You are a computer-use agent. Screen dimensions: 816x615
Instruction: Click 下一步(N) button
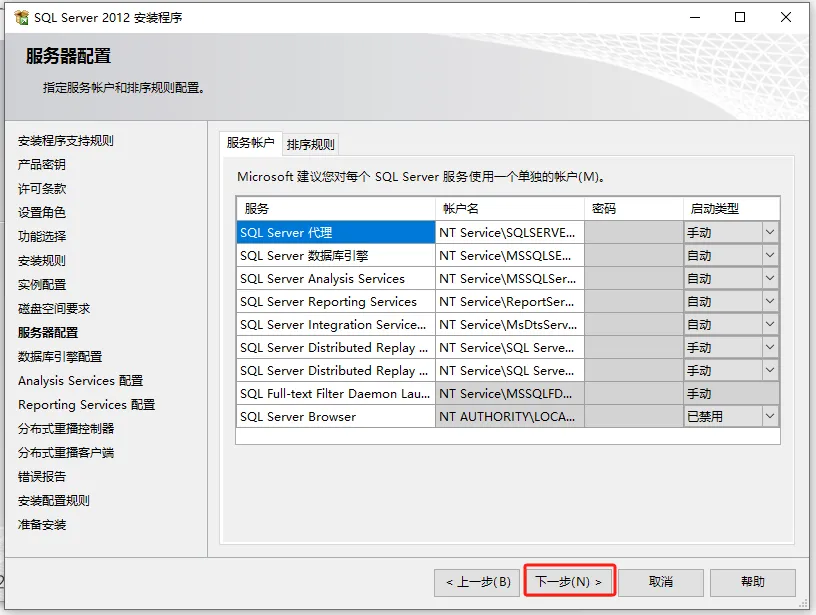(x=569, y=581)
